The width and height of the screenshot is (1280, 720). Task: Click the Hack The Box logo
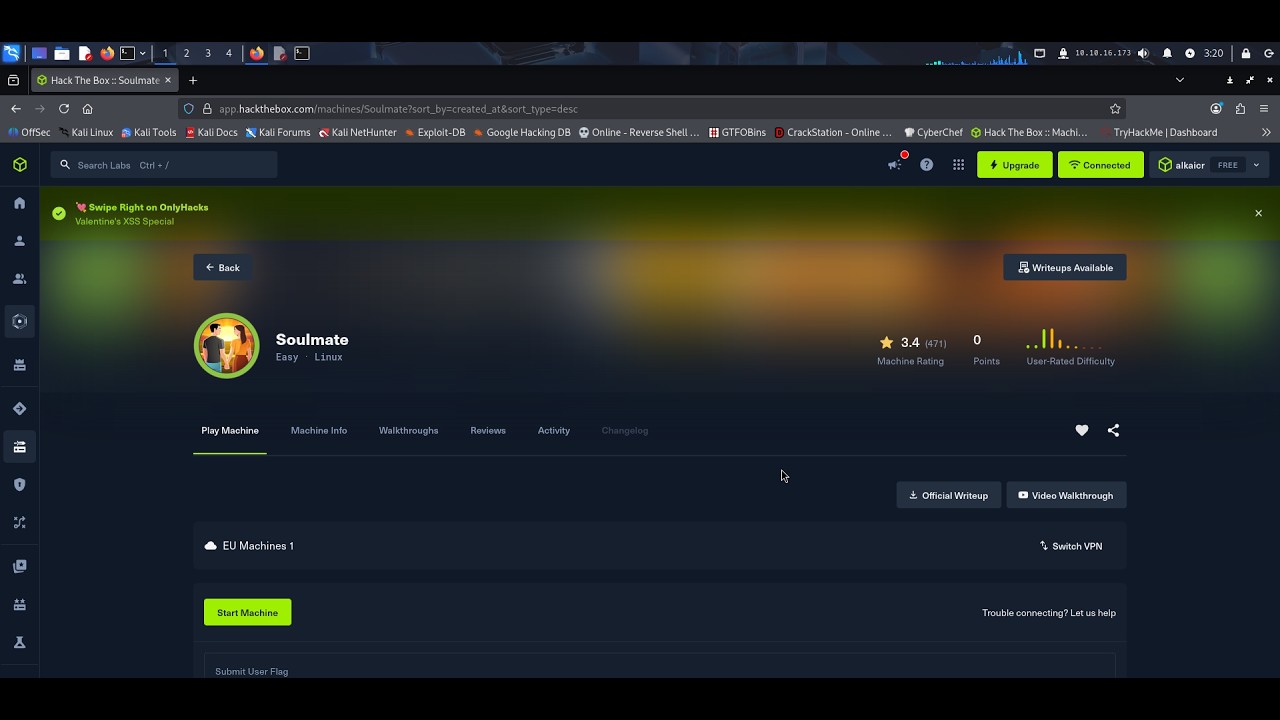pos(20,165)
